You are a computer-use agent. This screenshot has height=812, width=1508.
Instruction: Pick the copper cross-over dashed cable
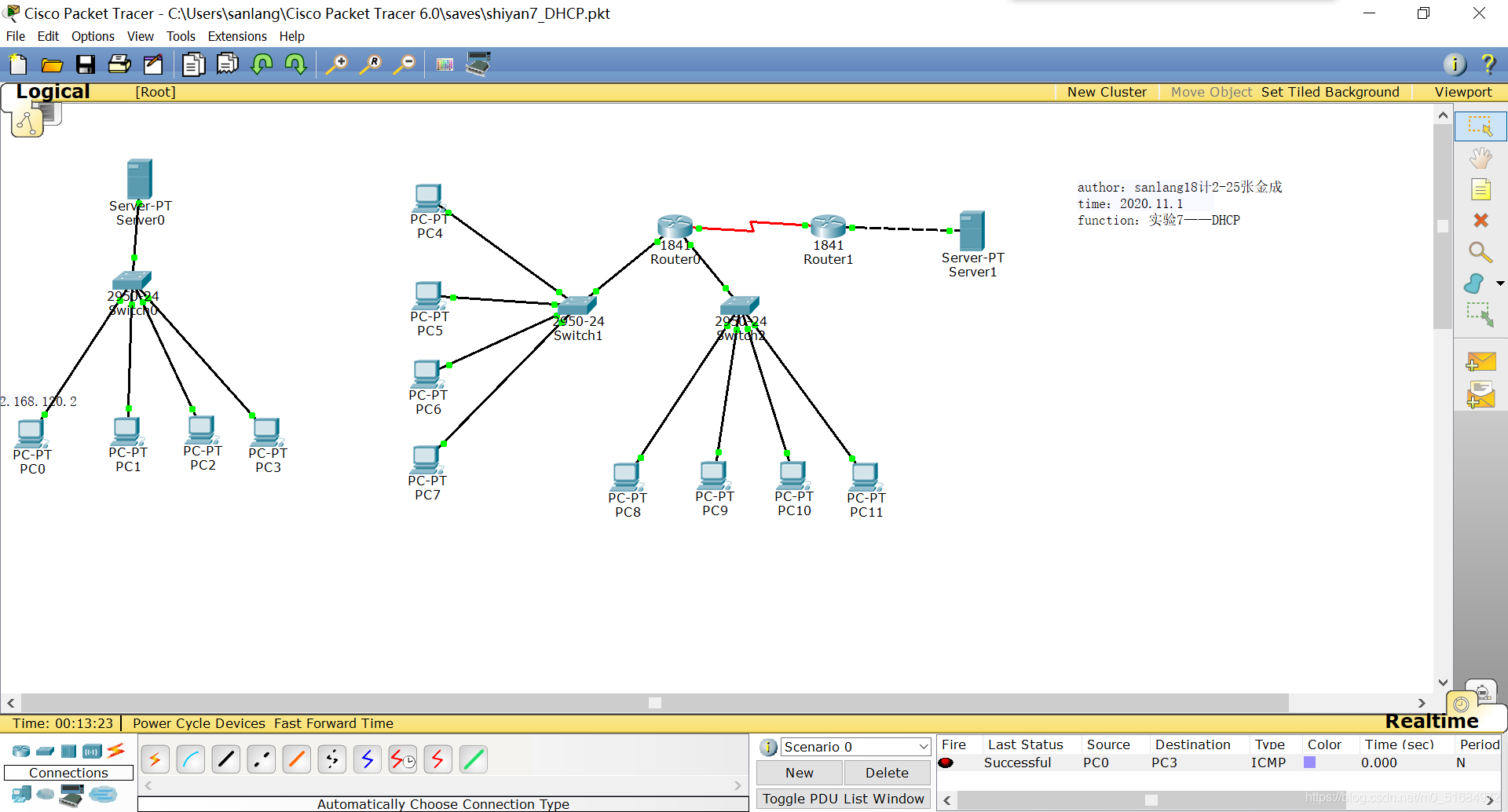[x=262, y=759]
